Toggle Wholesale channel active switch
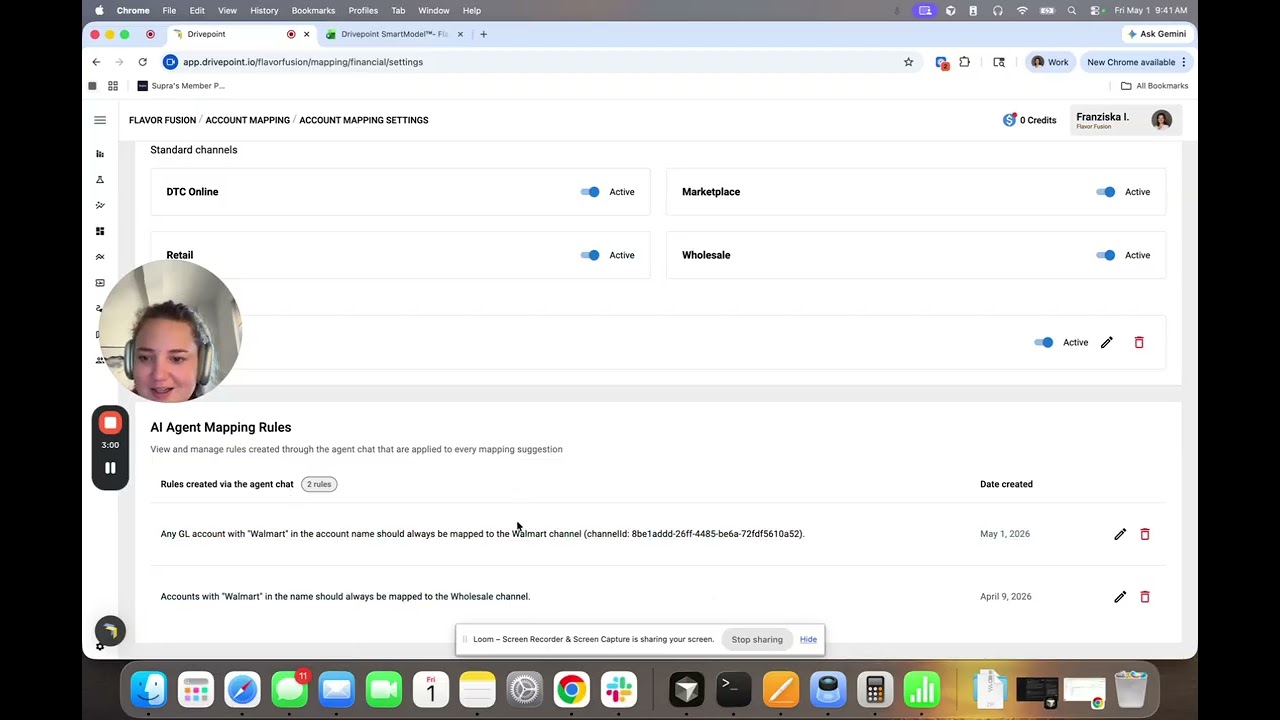Image resolution: width=1280 pixels, height=720 pixels. click(x=1105, y=255)
